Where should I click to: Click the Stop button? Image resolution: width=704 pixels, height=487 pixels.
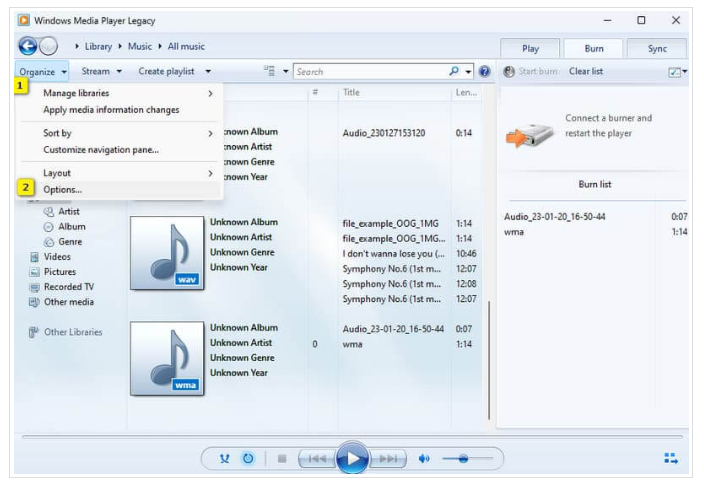[x=282, y=459]
